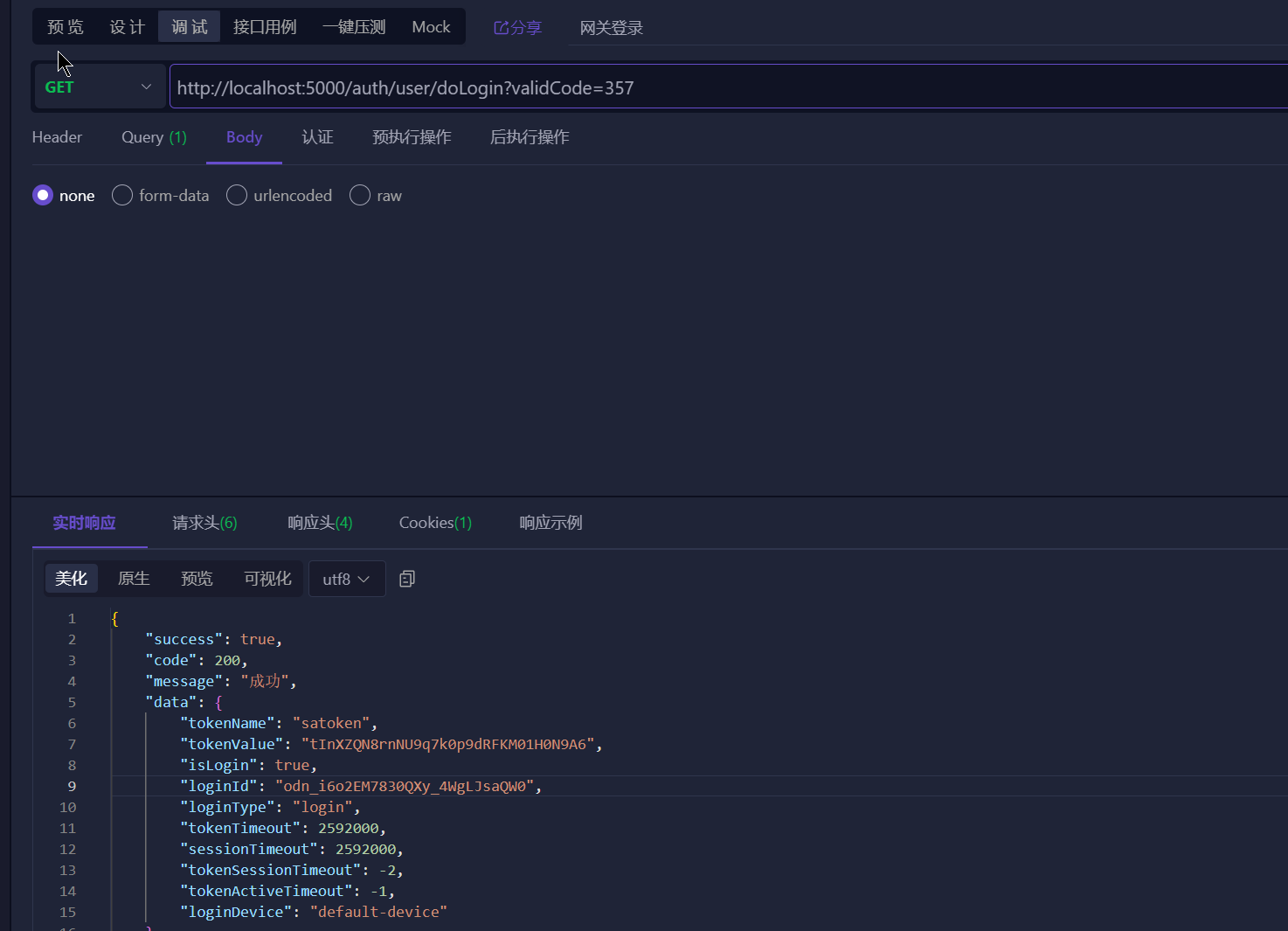
Task: Open the 后执行操作 tab
Action: [x=530, y=137]
